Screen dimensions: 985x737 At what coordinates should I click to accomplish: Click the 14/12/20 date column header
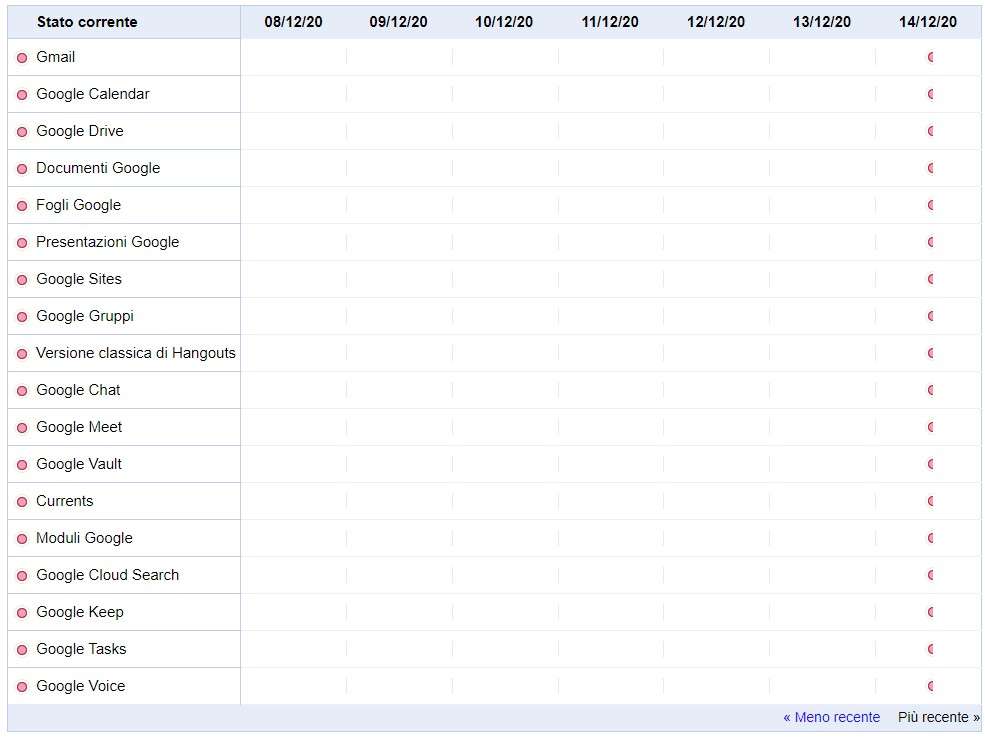coord(928,22)
